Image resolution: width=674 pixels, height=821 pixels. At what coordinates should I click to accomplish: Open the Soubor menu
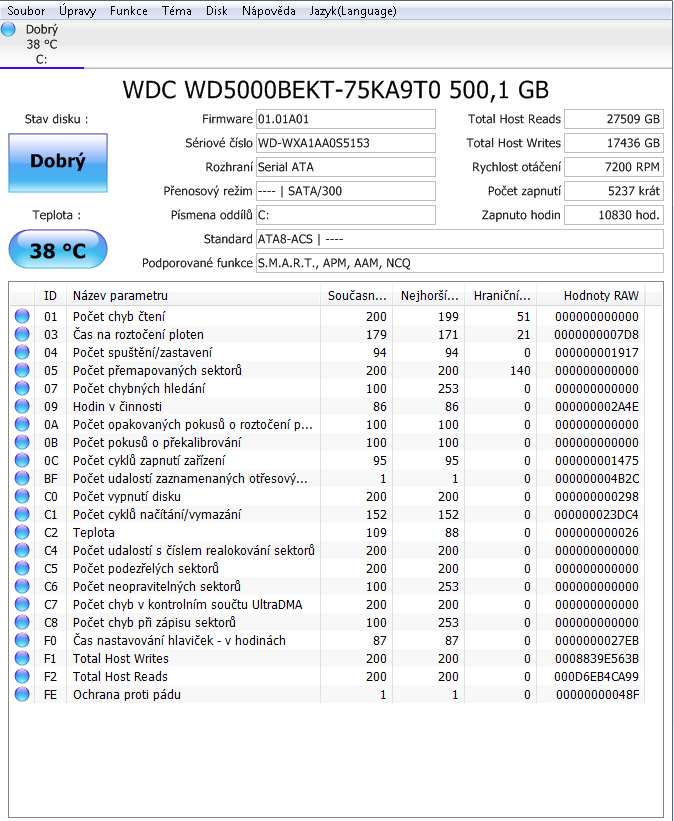tap(26, 10)
